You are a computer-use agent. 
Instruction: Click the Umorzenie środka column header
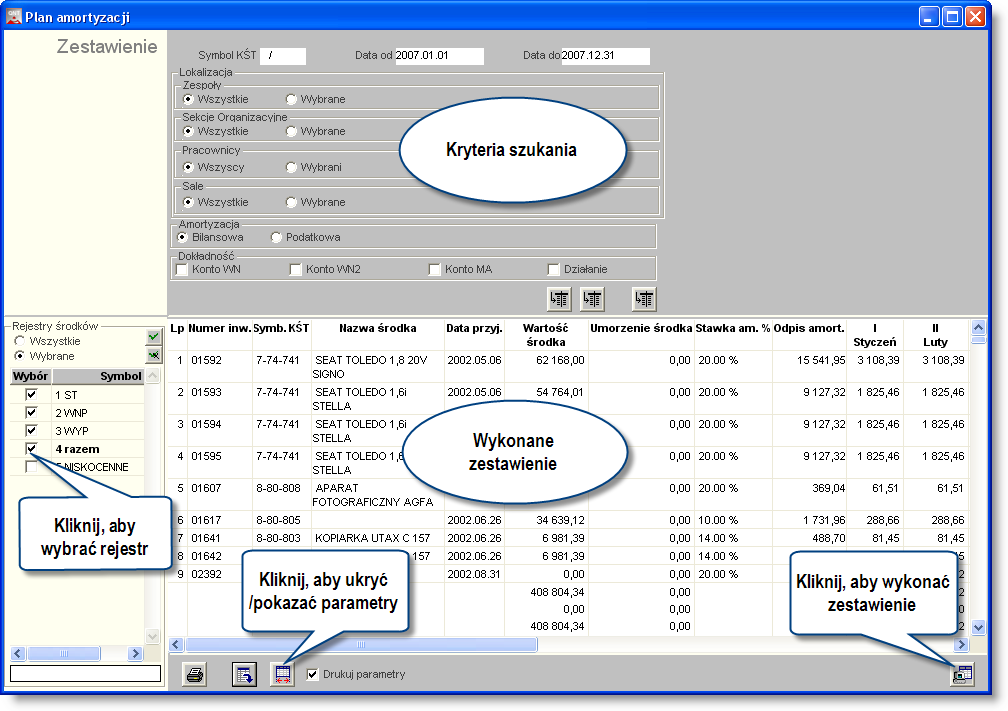pyautogui.click(x=641, y=328)
